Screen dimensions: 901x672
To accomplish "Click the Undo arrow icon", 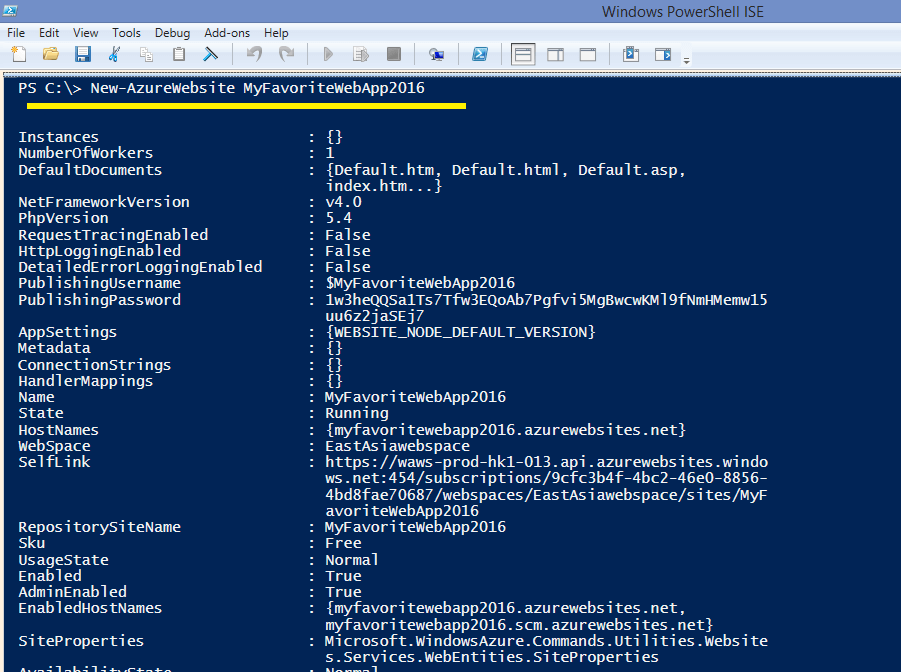I will point(254,54).
